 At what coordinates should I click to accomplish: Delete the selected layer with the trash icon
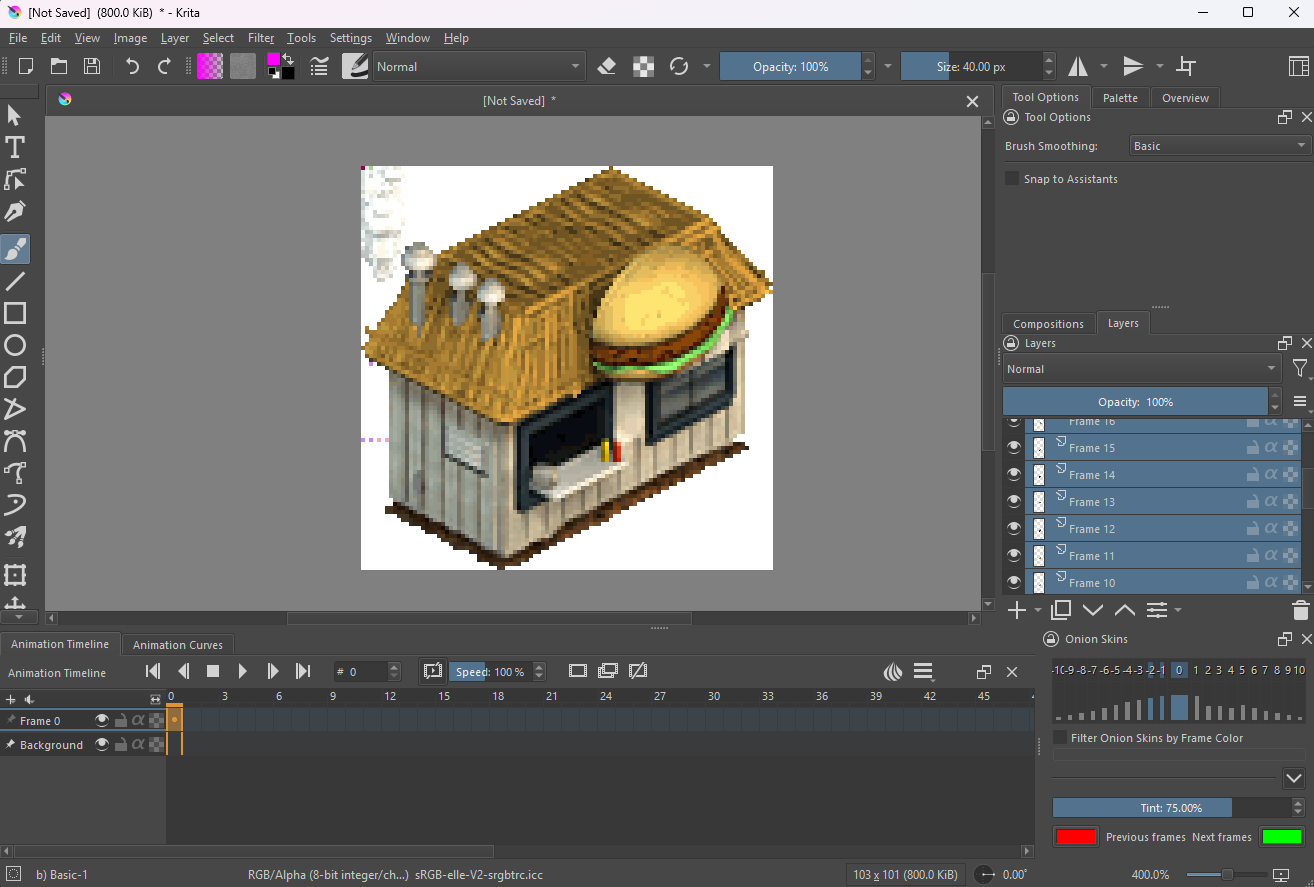pyautogui.click(x=1300, y=610)
